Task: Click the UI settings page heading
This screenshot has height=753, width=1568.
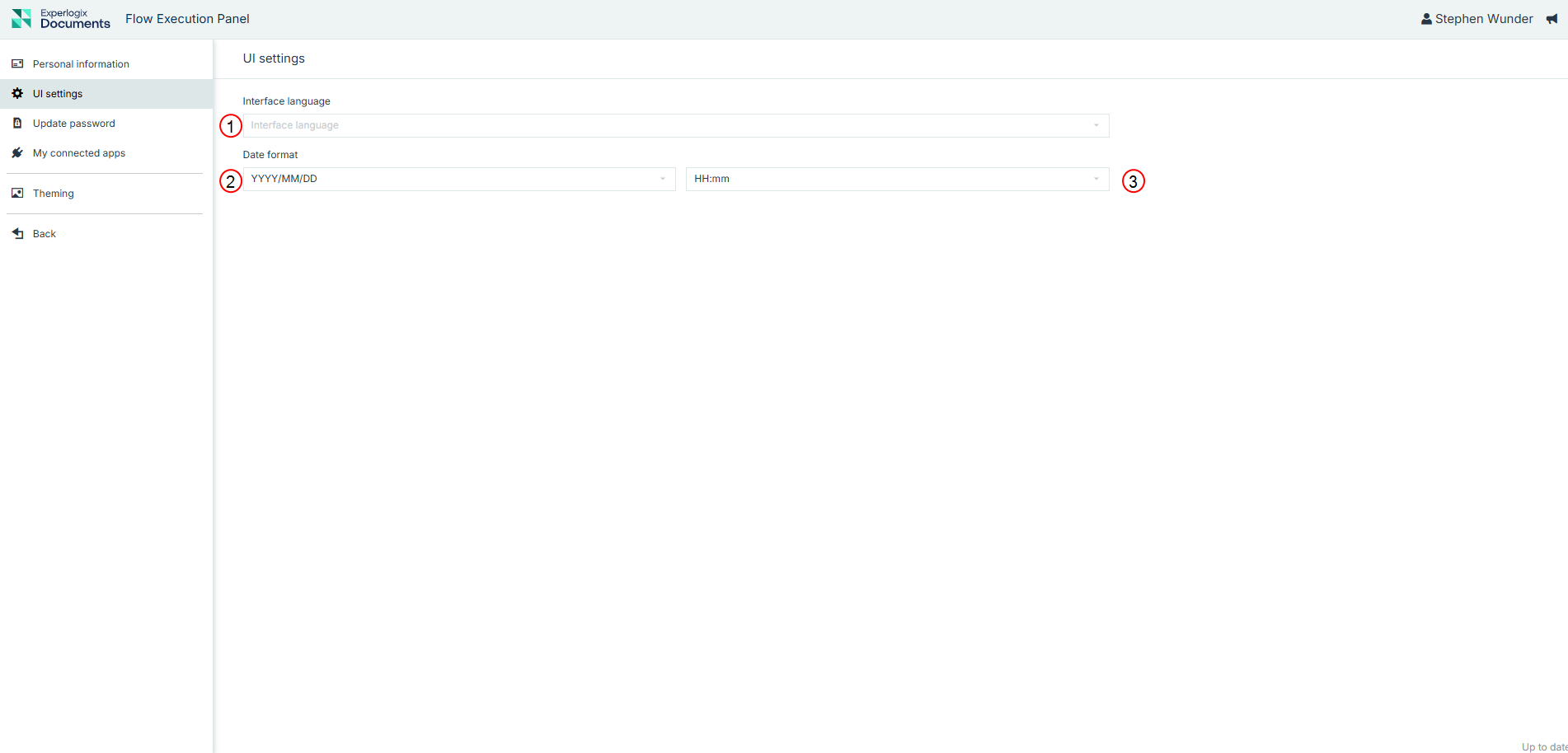Action: [274, 58]
